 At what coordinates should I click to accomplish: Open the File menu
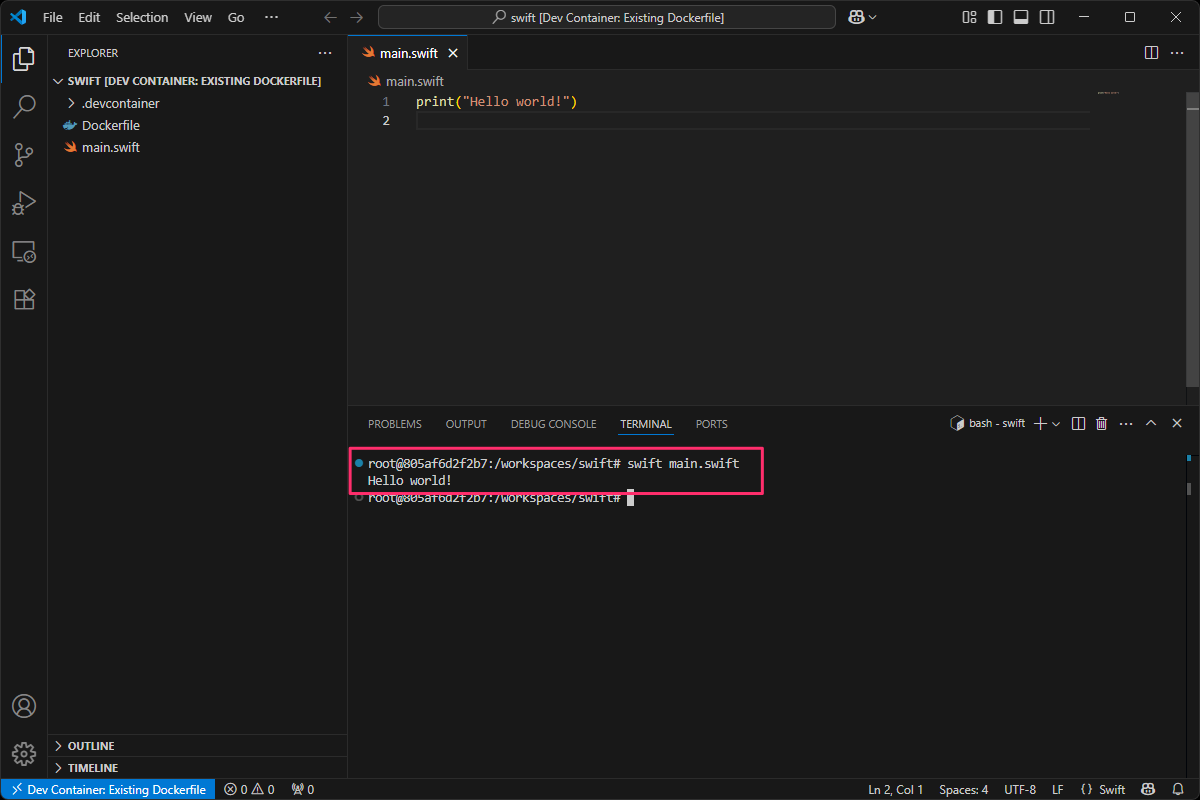[x=53, y=17]
